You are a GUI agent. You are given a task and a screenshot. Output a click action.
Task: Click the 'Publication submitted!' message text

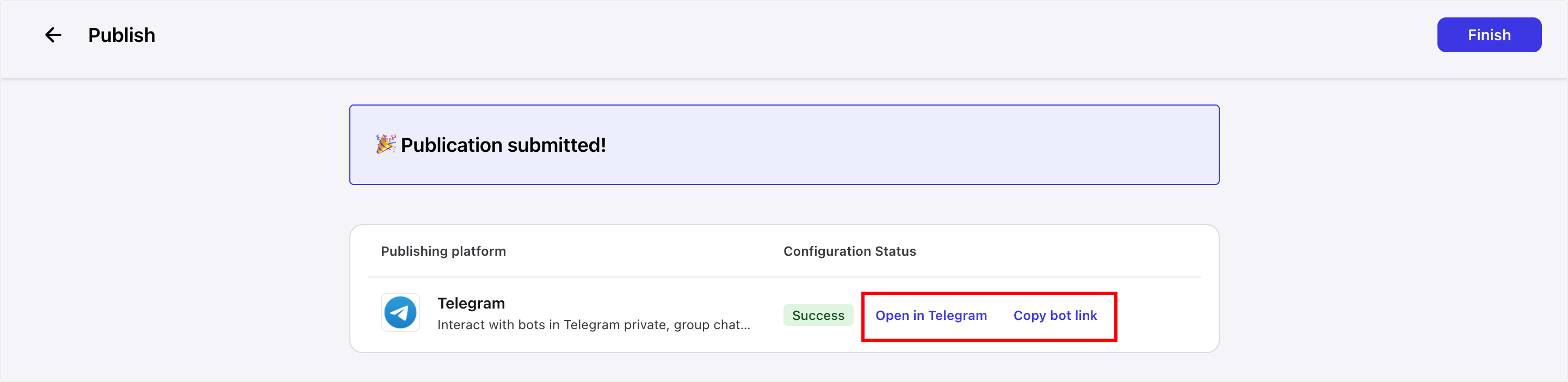tap(503, 145)
